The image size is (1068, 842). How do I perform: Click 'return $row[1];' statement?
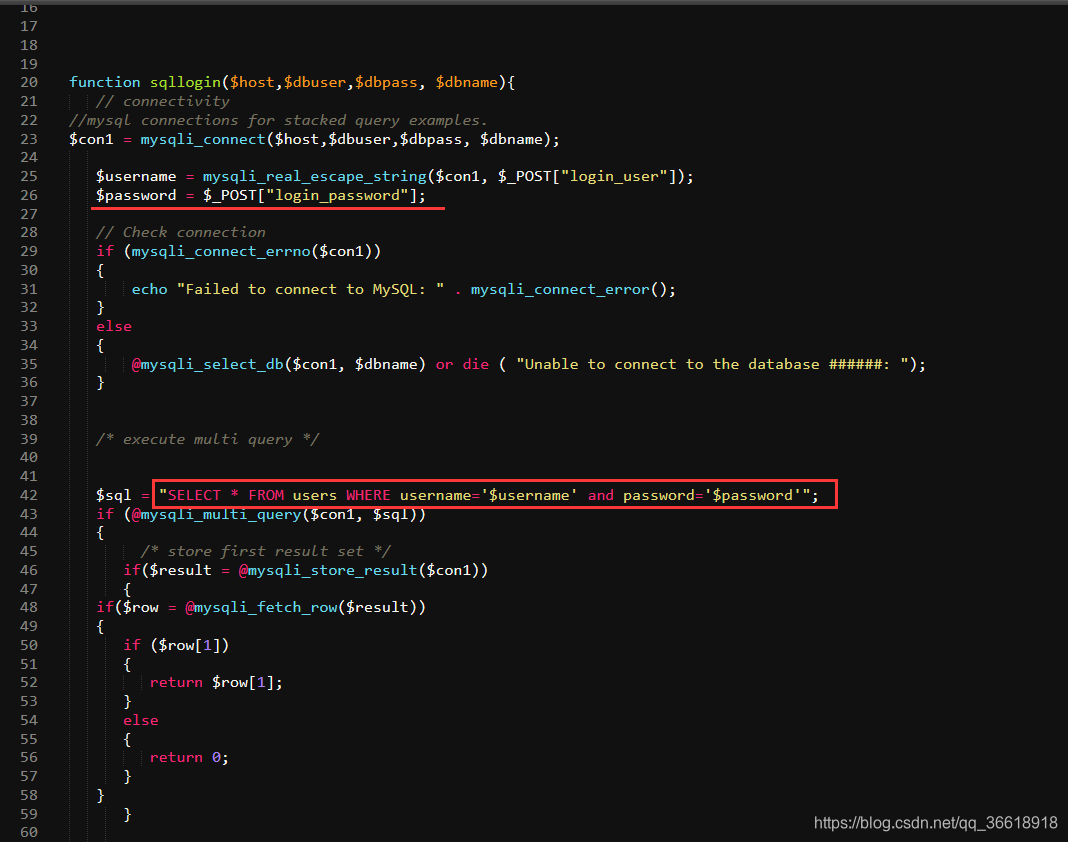216,683
